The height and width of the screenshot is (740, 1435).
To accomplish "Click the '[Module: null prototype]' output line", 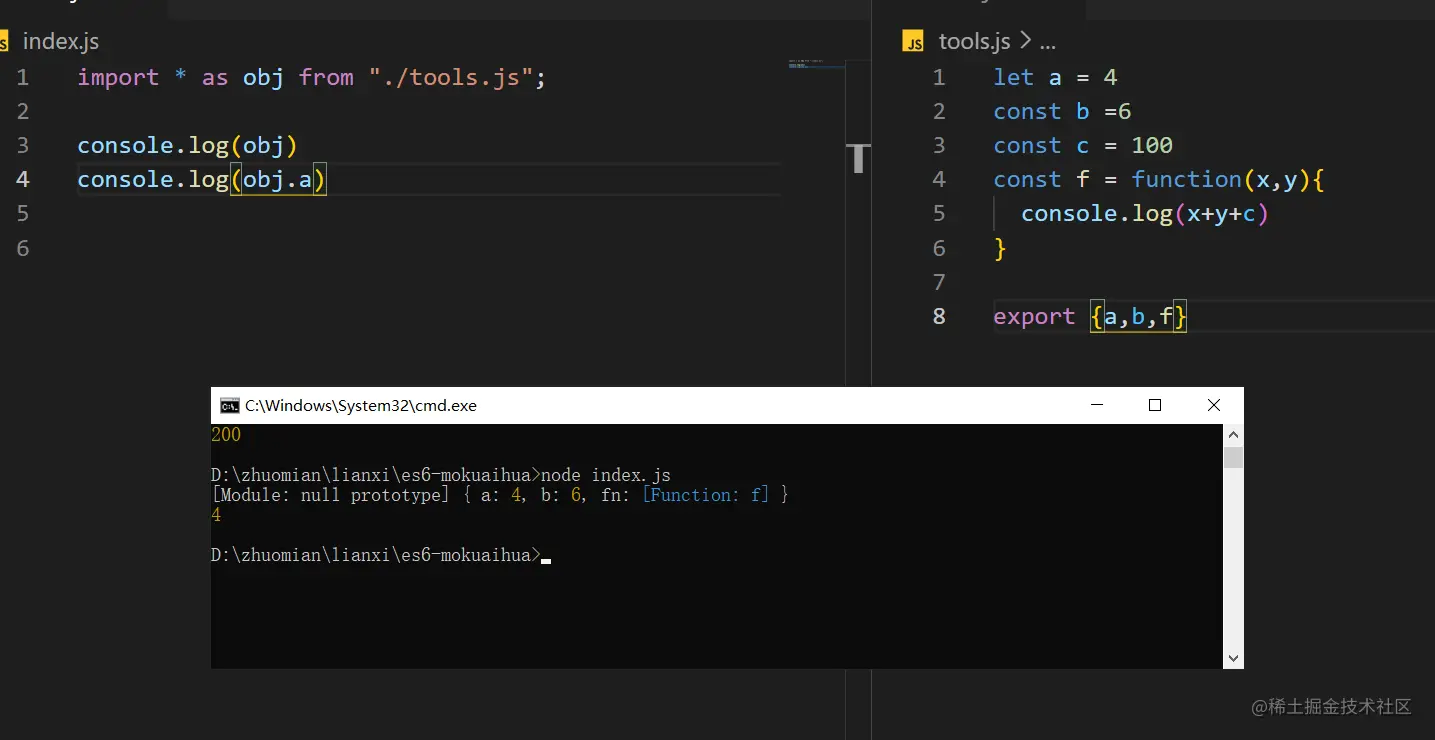I will click(500, 495).
